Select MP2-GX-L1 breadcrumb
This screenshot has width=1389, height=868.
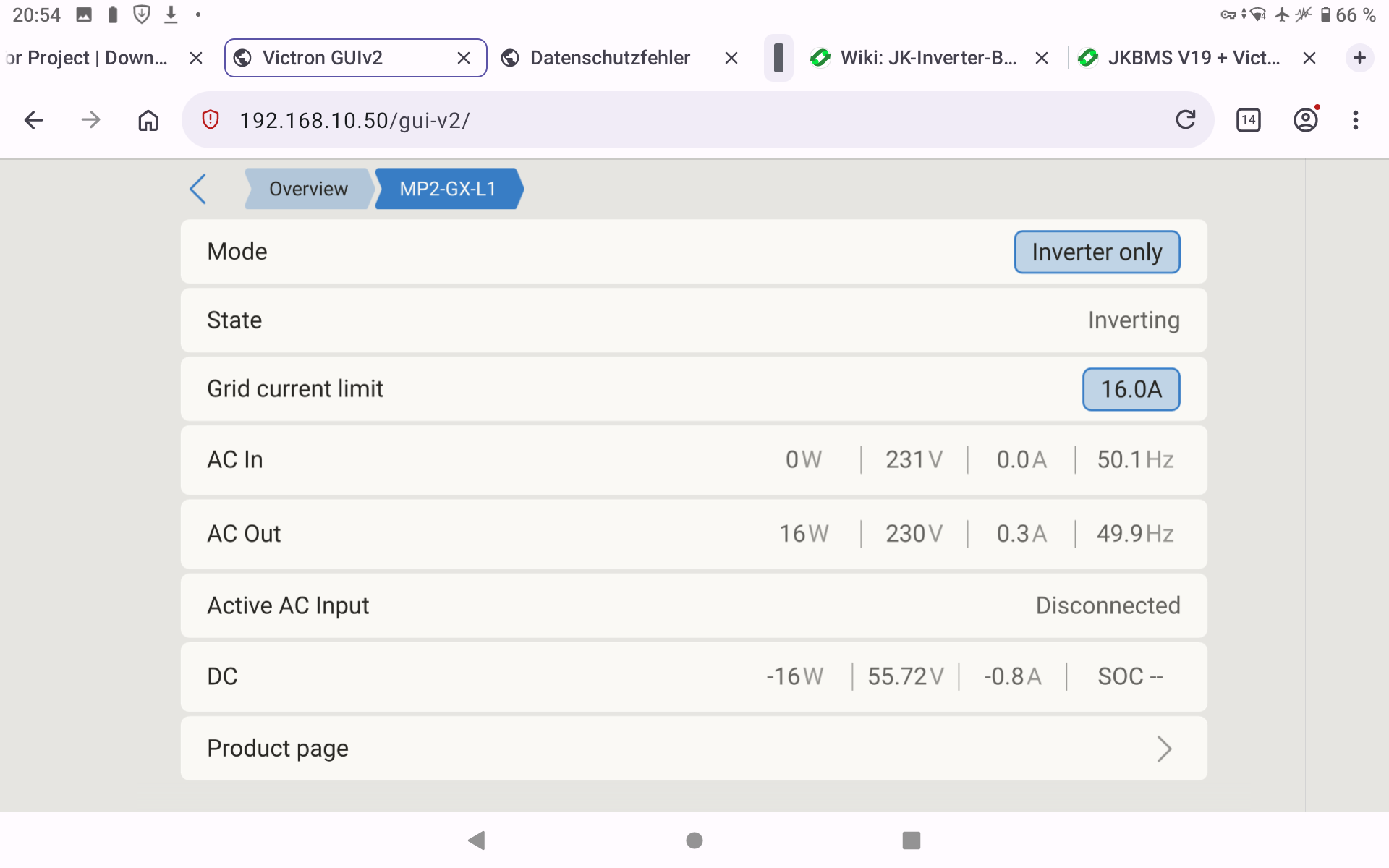(448, 189)
